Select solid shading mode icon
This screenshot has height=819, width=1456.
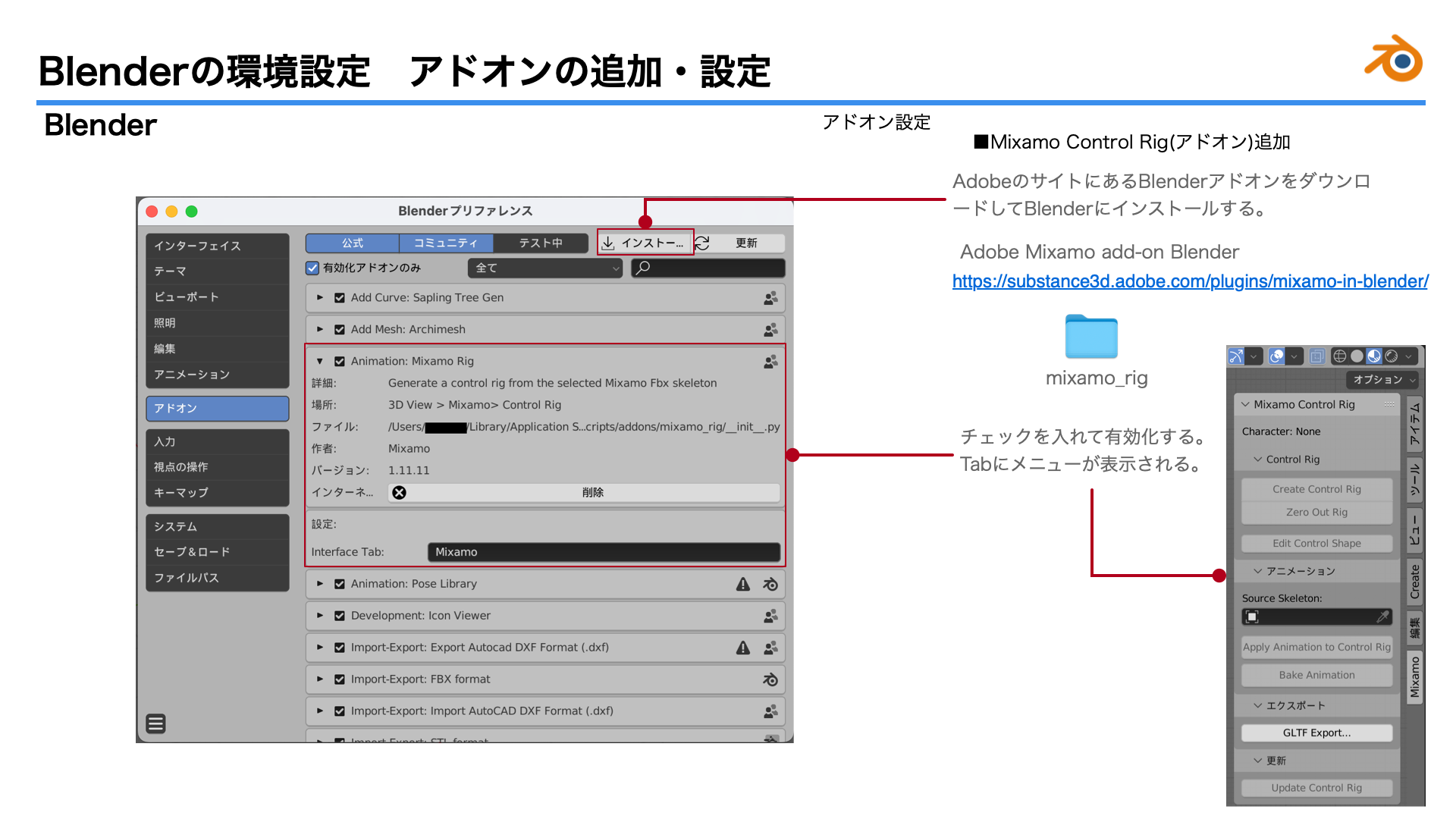1357,356
